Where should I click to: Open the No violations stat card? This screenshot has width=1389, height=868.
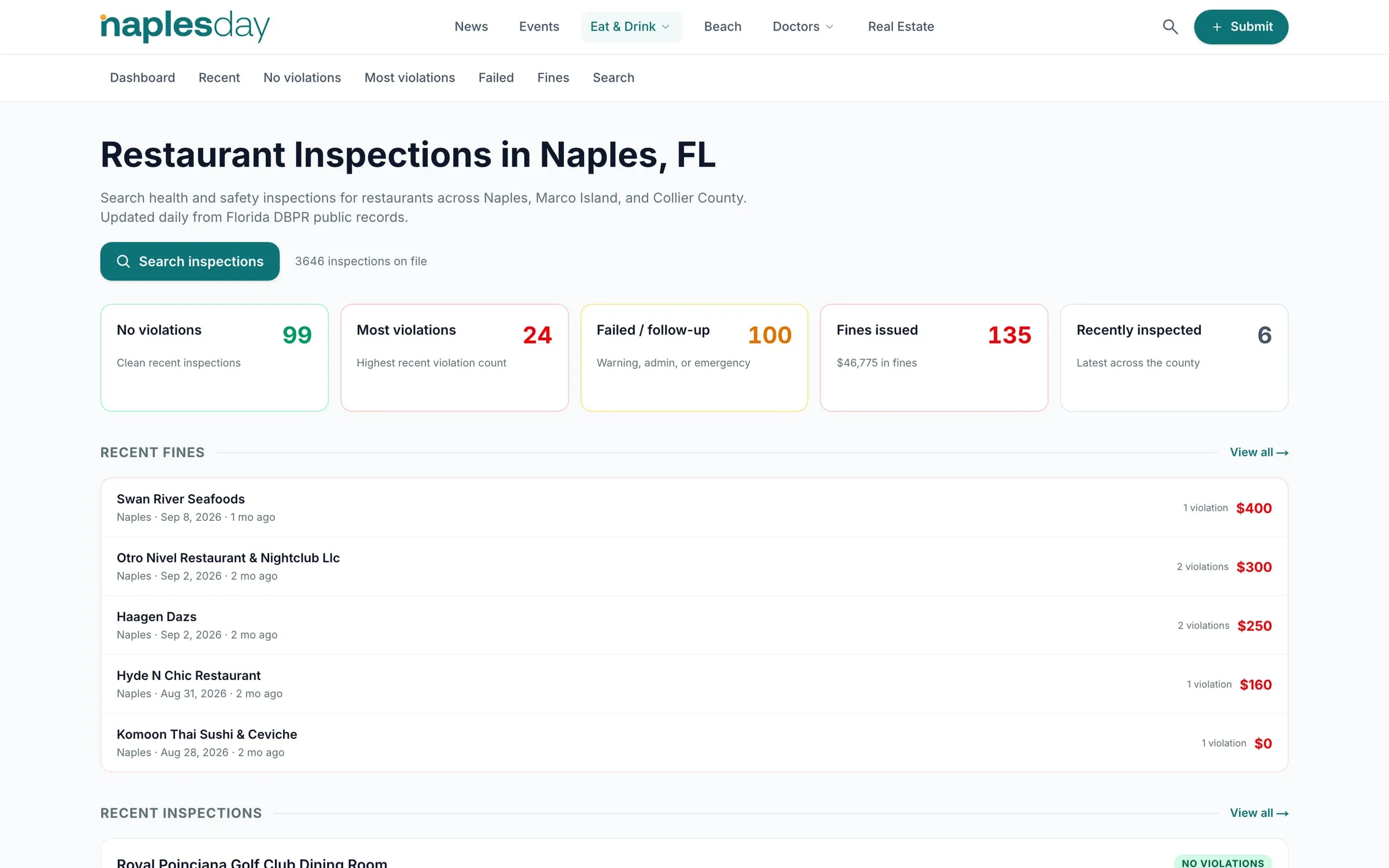click(x=215, y=358)
